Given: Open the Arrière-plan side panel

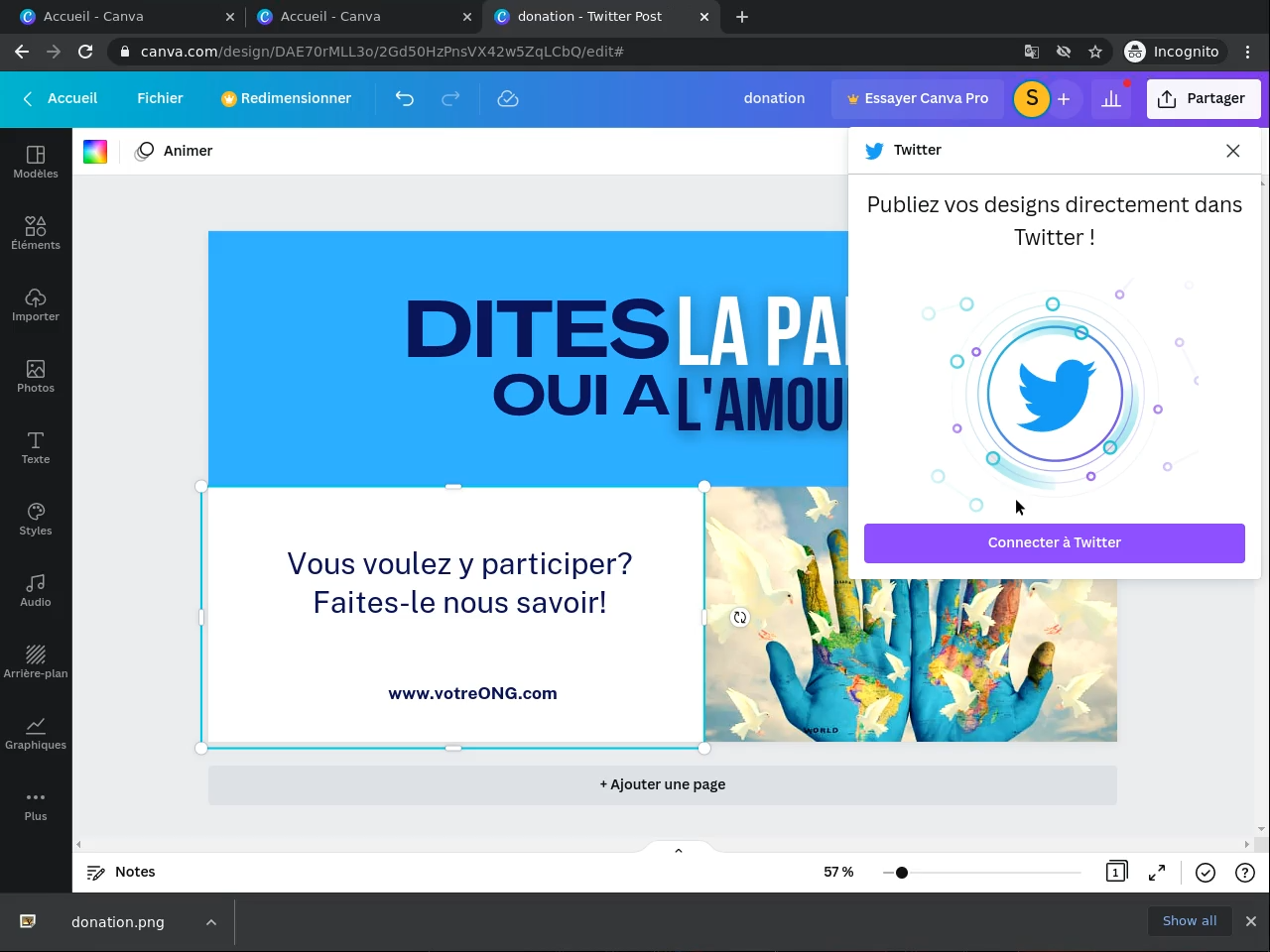Looking at the screenshot, I should pos(36,661).
